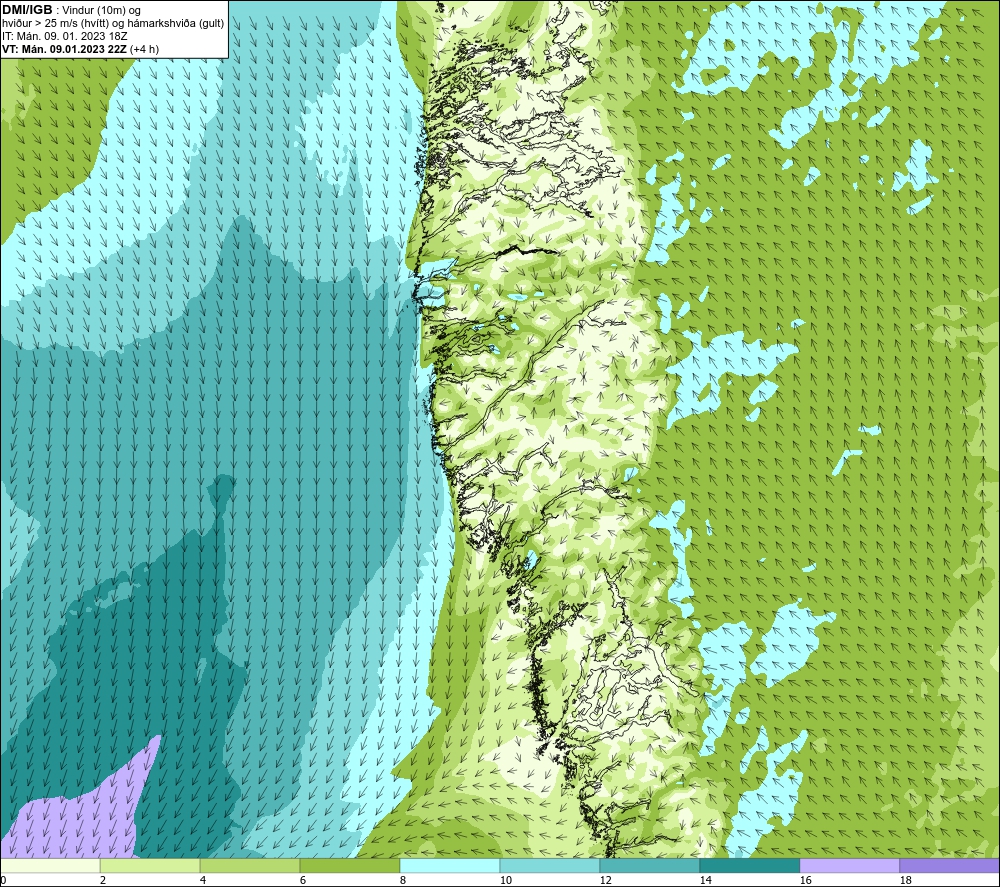1000x887 pixels.
Task: Click the scale label '18'
Action: click(x=905, y=880)
